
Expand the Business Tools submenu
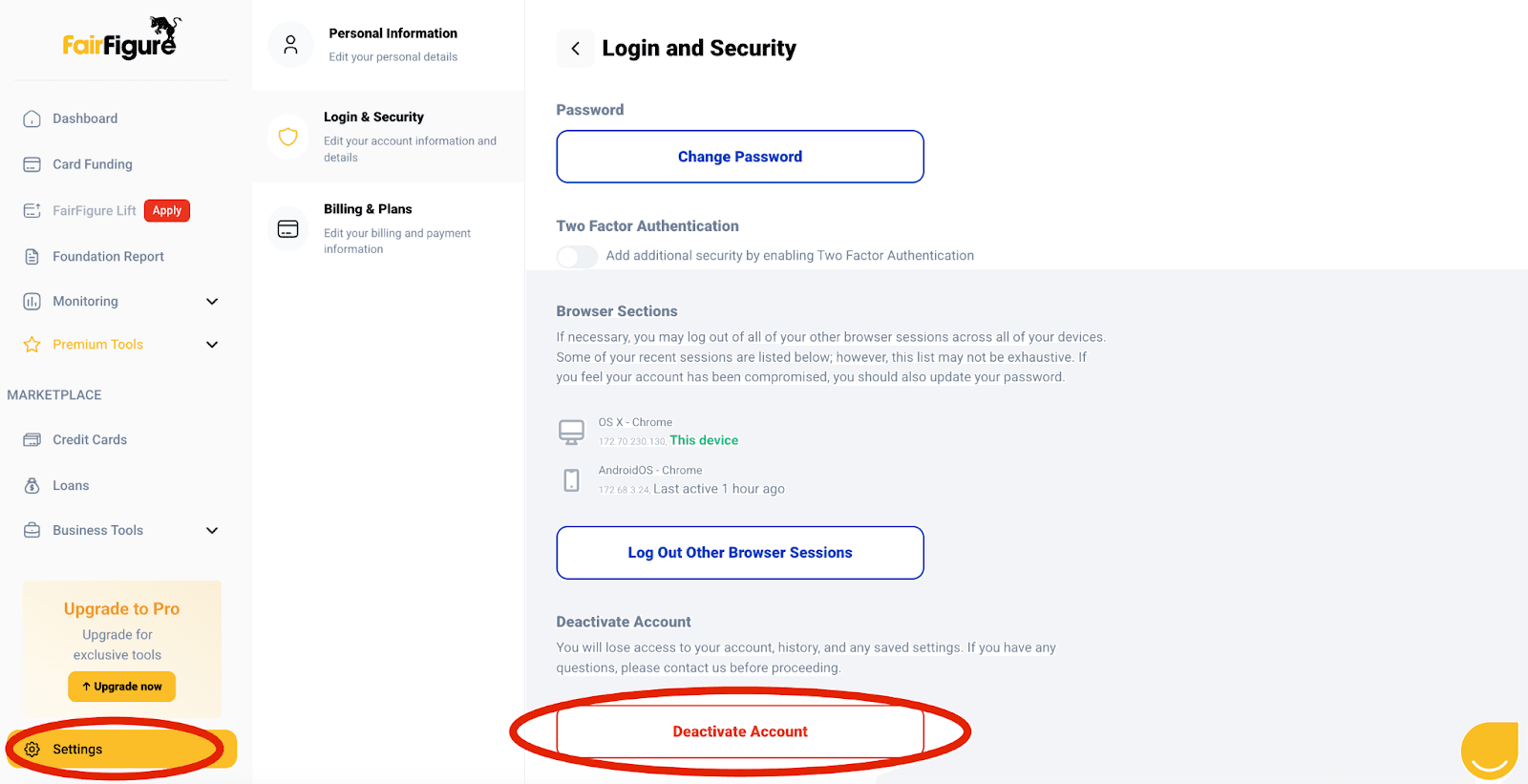212,531
